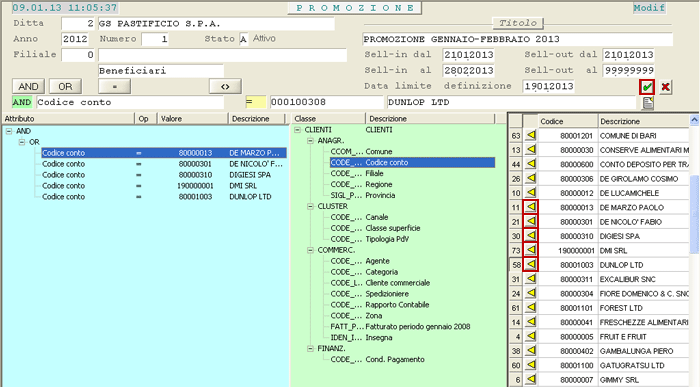
Task: Add GAMBALUNGA PIERO via arrow icon
Action: tap(530, 350)
